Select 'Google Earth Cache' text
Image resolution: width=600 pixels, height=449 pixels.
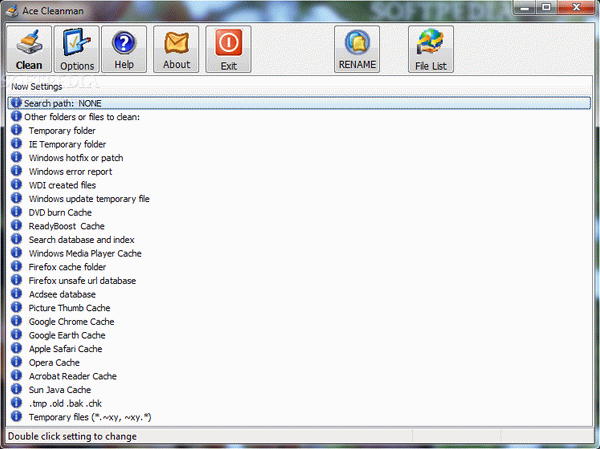click(x=67, y=335)
